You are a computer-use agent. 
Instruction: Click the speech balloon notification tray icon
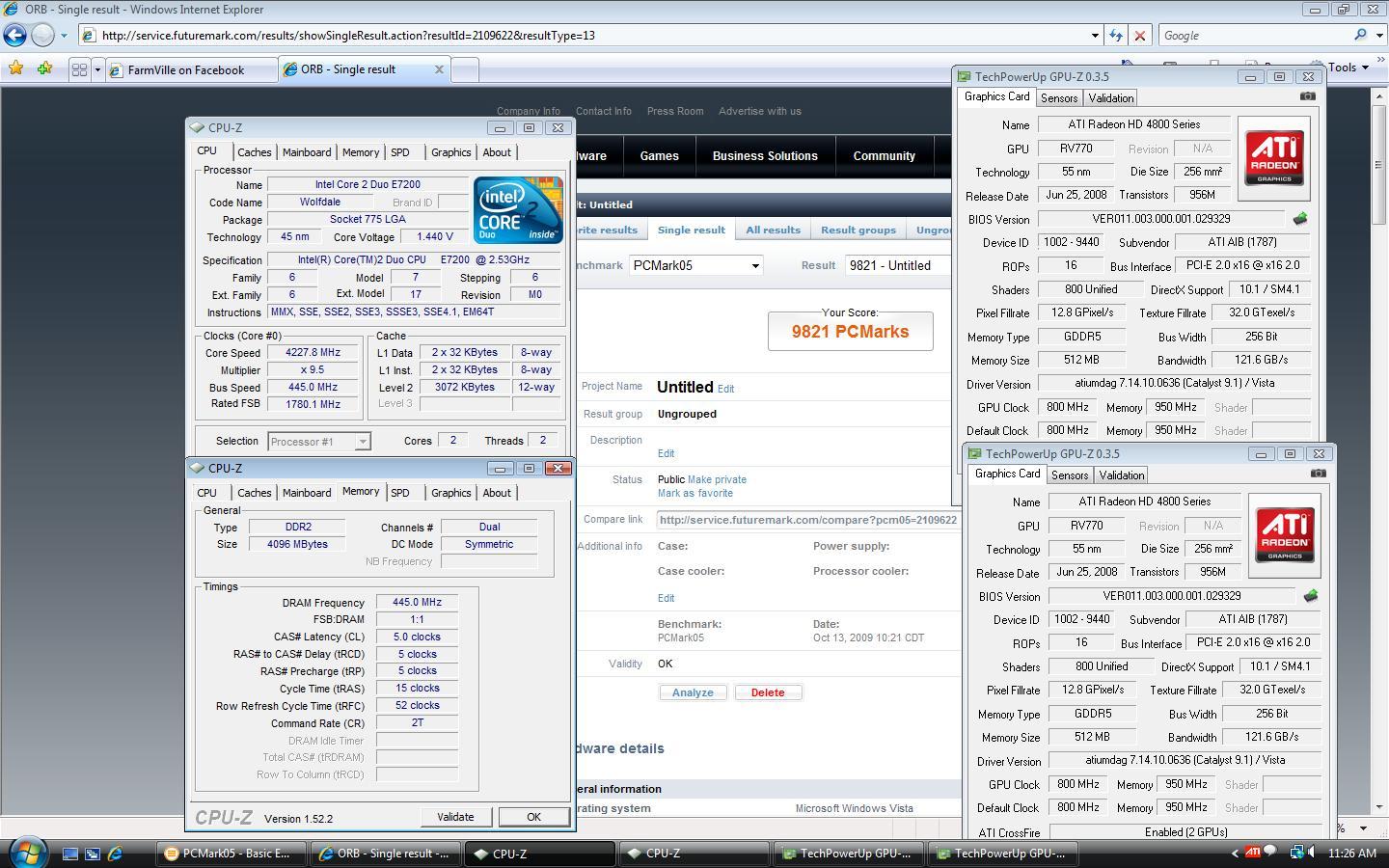[1270, 852]
